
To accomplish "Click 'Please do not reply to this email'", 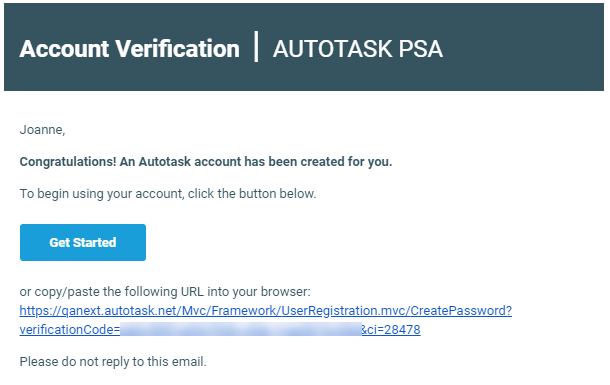I will coord(113,362).
